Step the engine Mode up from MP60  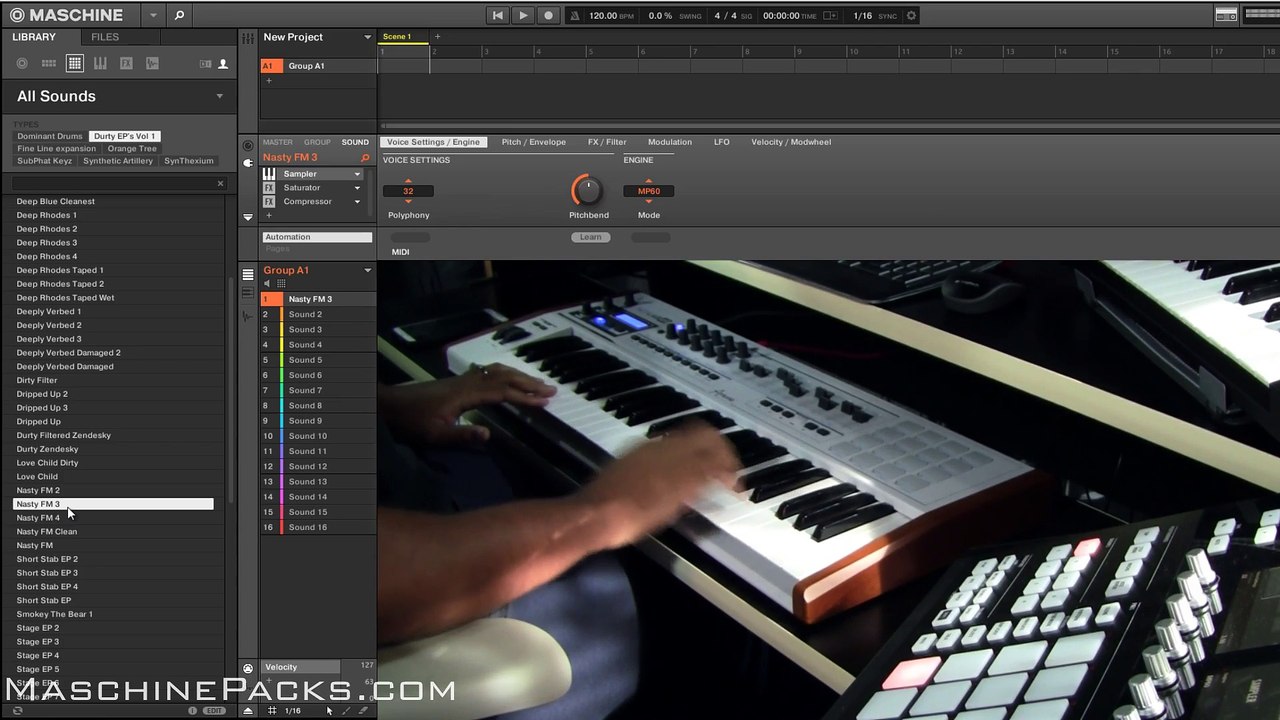pyautogui.click(x=649, y=181)
